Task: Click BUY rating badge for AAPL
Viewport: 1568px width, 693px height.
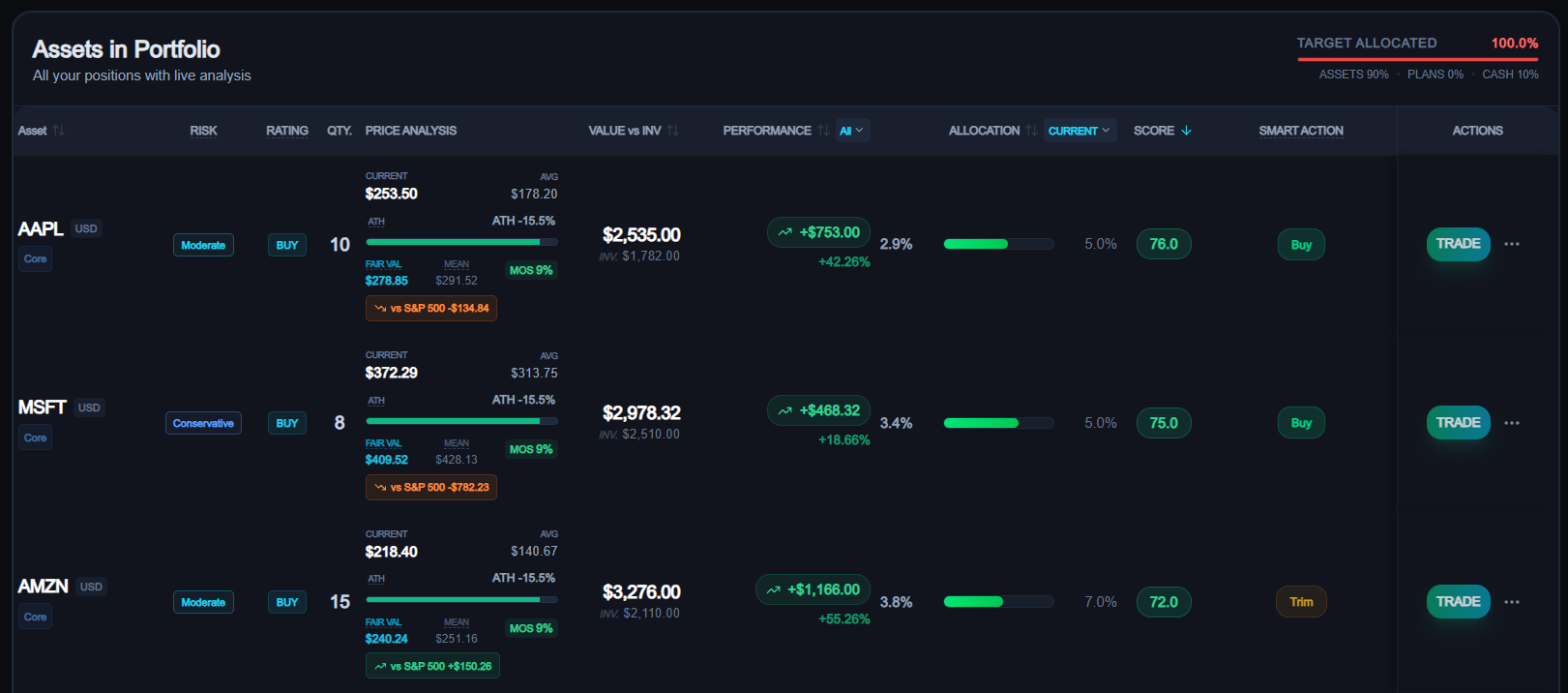Action: (287, 245)
